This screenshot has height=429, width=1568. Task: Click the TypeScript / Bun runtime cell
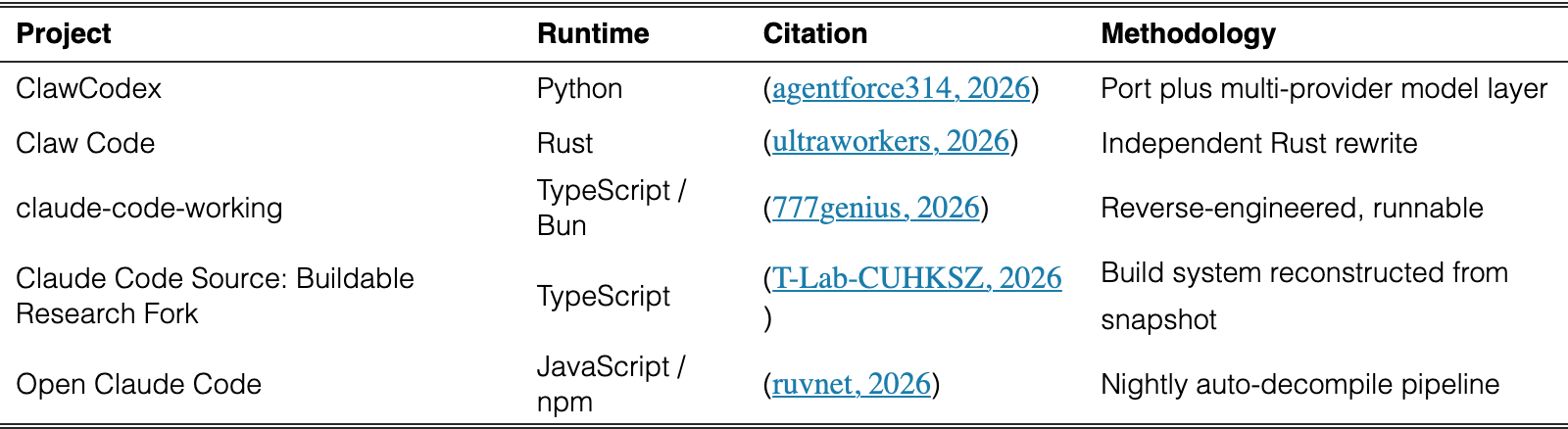(612, 208)
